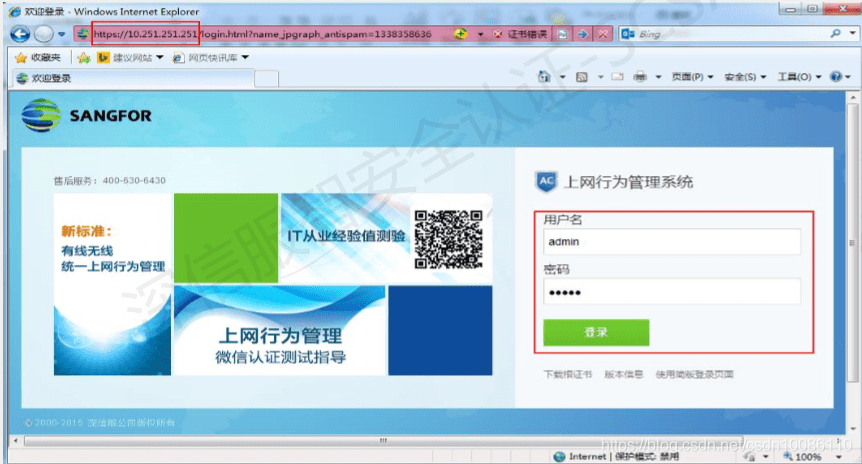Open the 收藏夹 favorites star button

(37, 57)
